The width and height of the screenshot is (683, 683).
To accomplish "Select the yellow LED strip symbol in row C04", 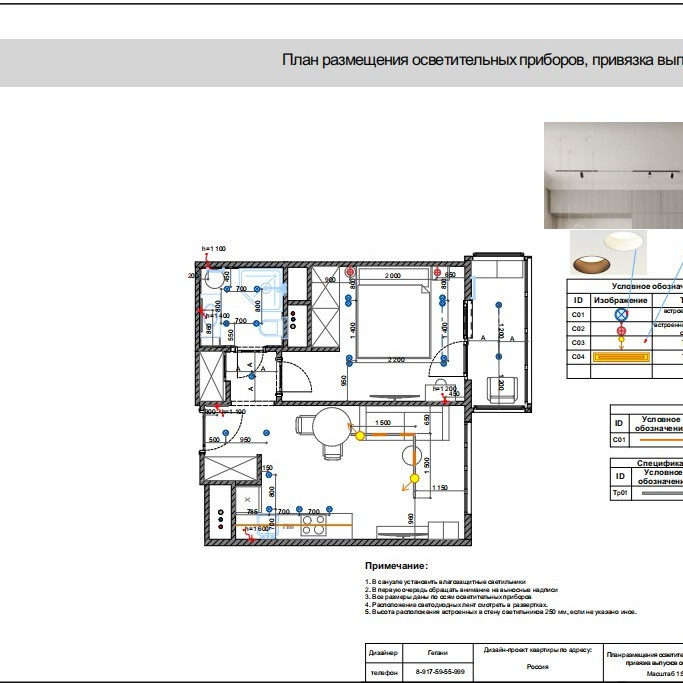I will [620, 356].
